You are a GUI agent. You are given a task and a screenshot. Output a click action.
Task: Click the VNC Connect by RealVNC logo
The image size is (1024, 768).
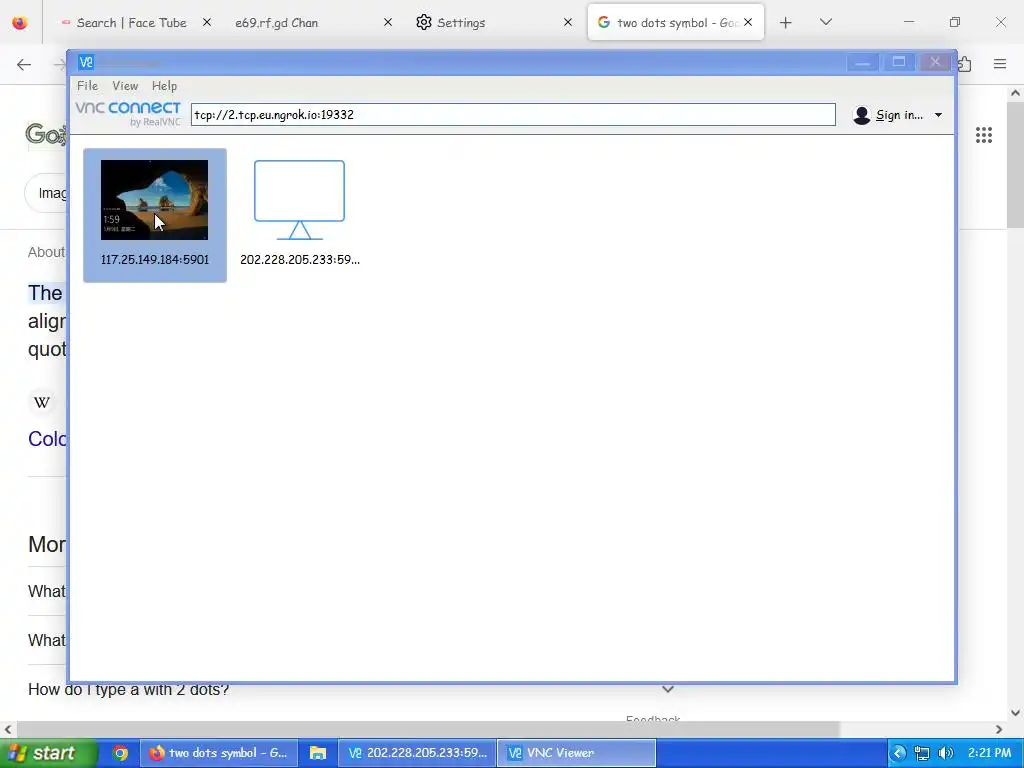(x=128, y=114)
